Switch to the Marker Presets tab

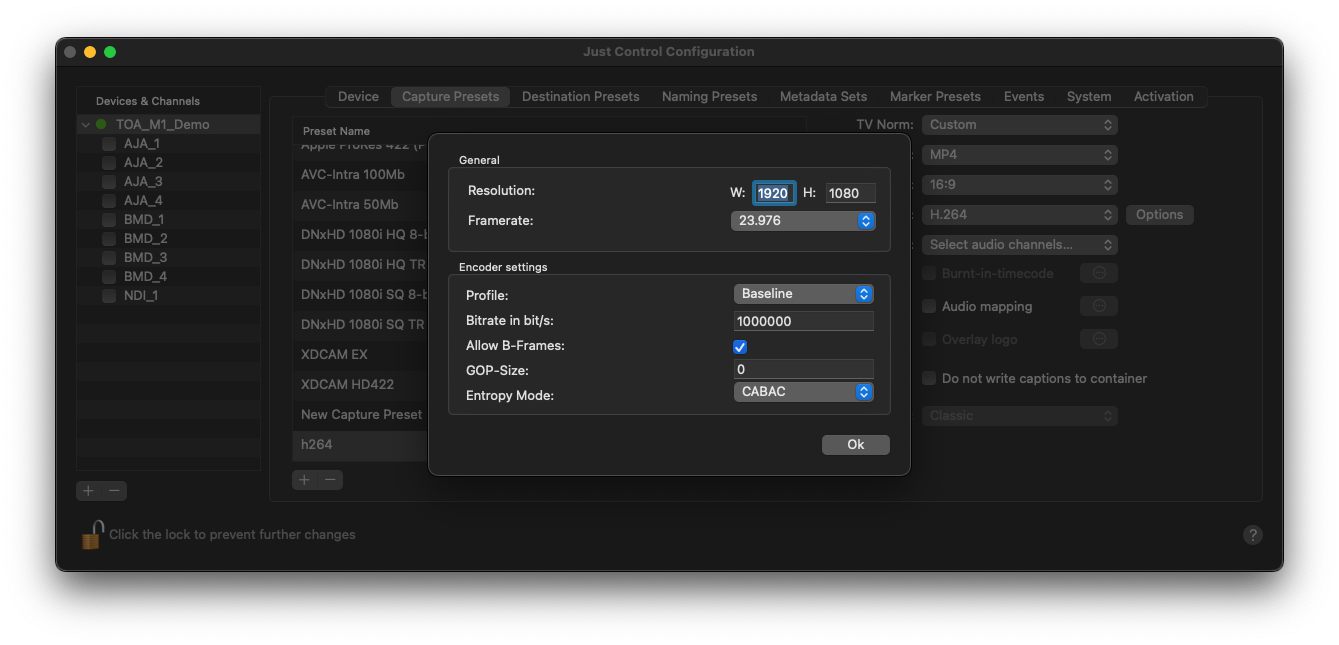(x=935, y=97)
